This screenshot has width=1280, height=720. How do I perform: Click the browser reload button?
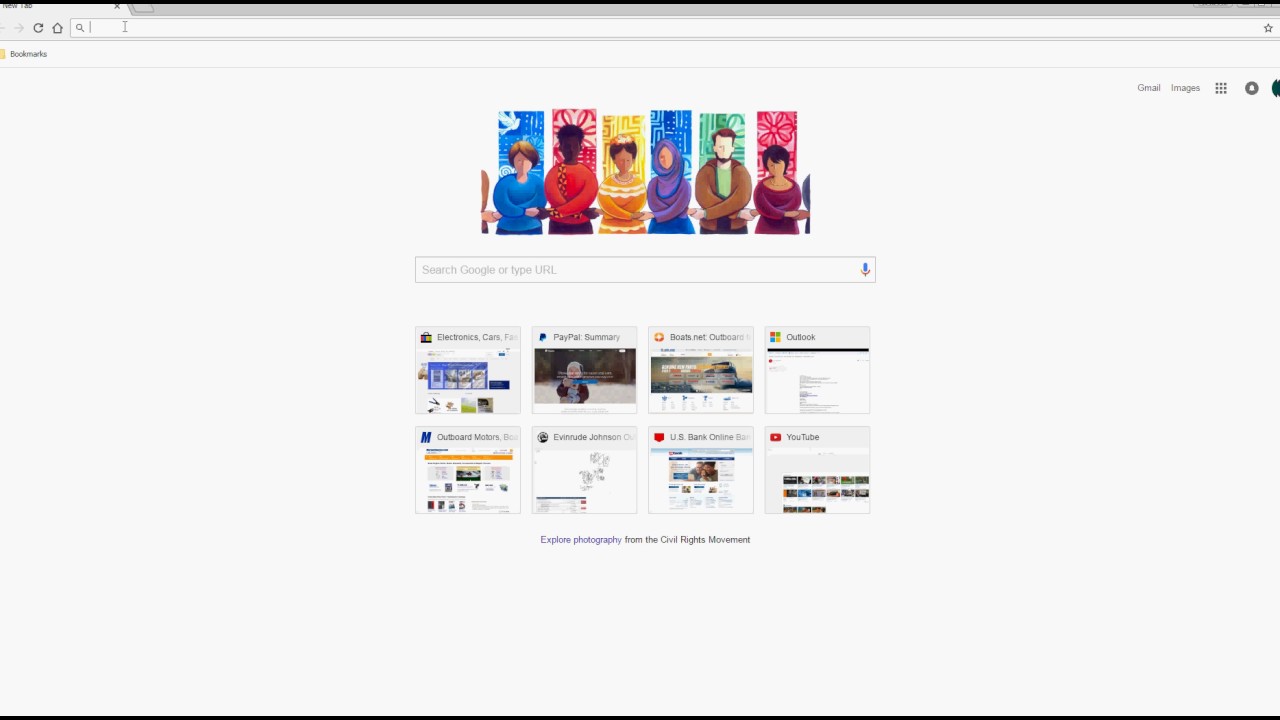(x=38, y=28)
